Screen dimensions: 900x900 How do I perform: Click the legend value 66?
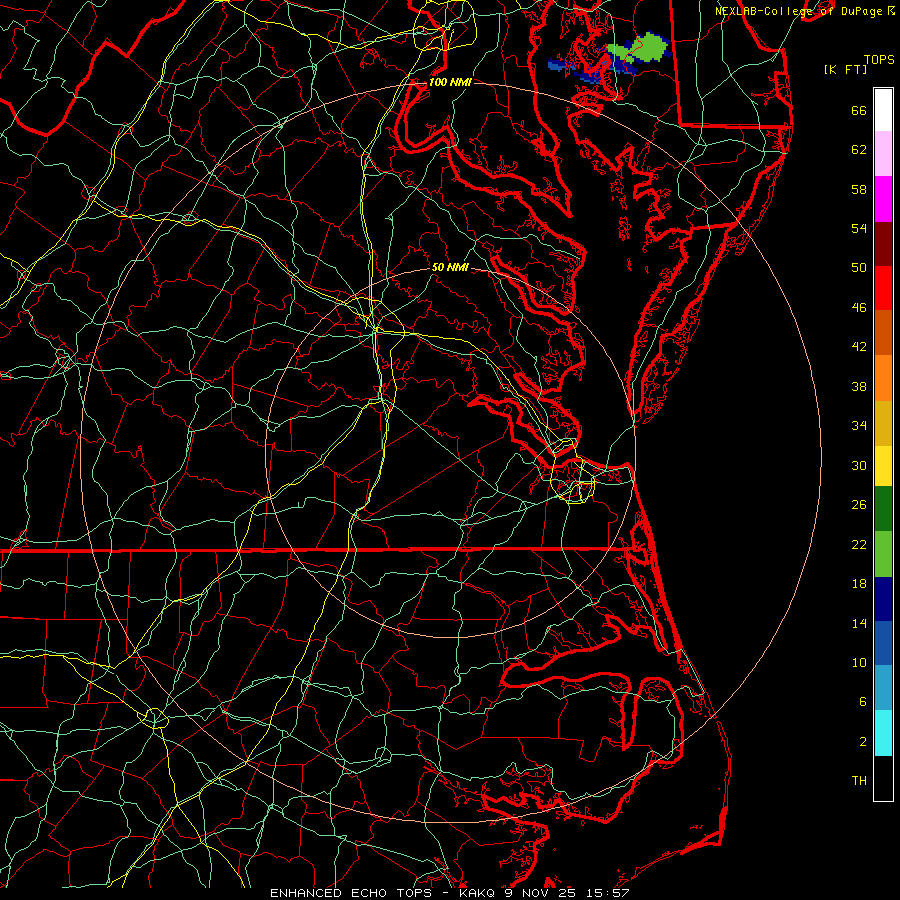coord(859,111)
